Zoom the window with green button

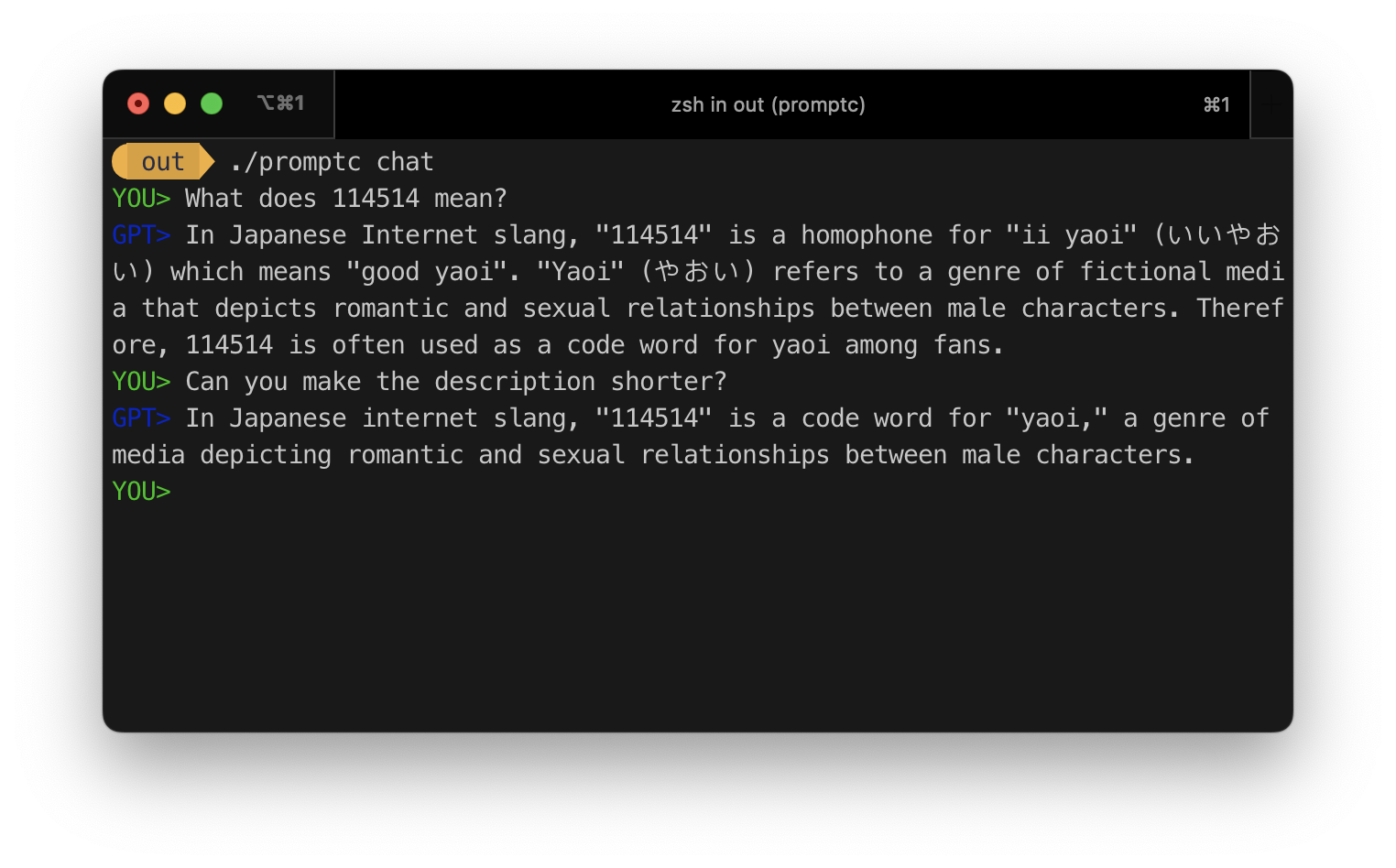pos(212,103)
